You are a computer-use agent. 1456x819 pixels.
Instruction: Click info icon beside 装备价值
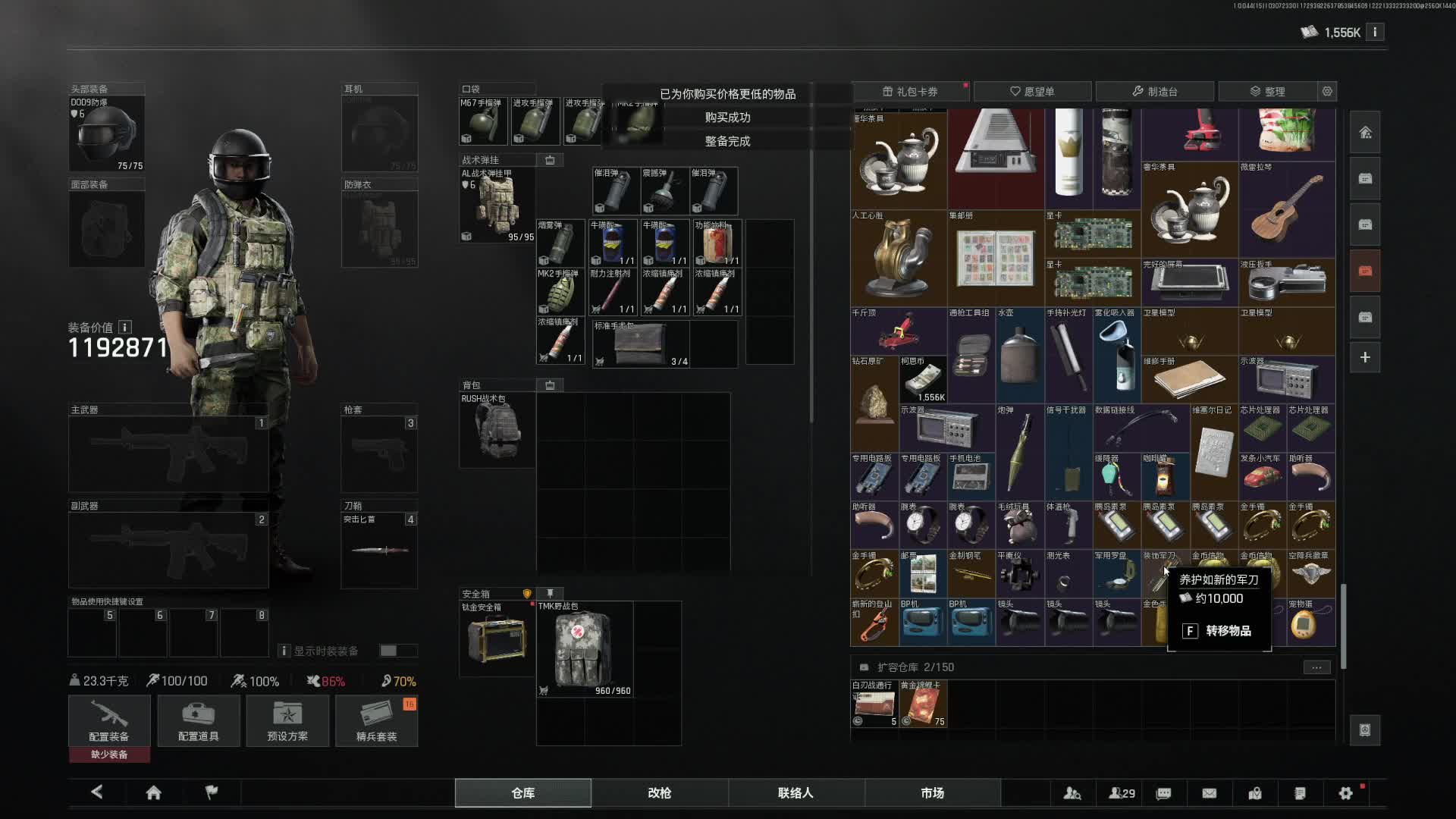click(125, 327)
